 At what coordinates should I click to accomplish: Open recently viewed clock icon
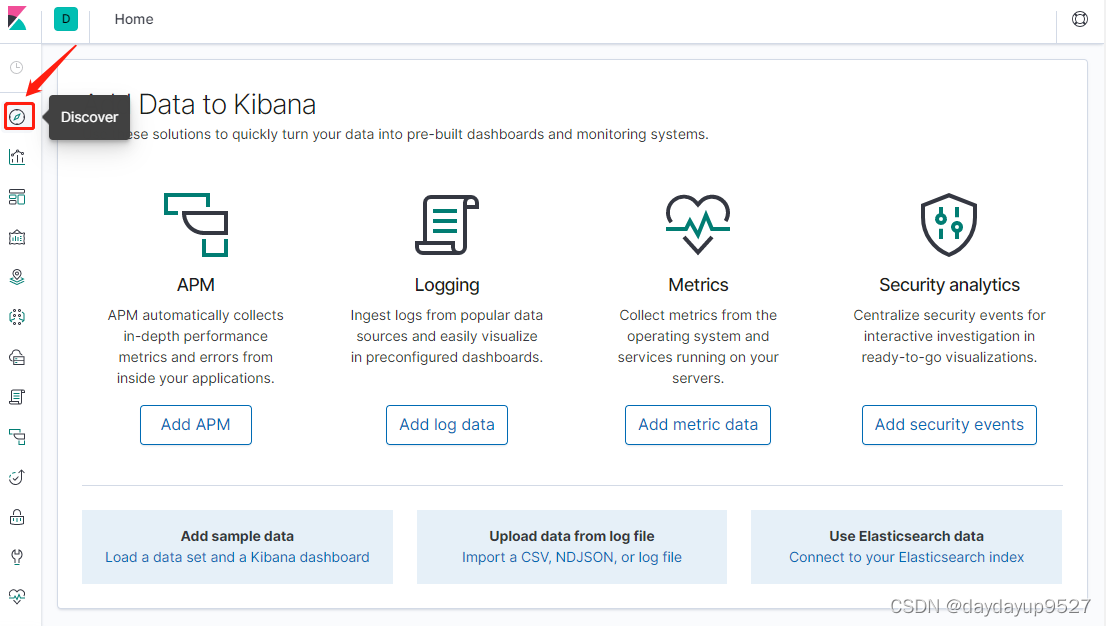(x=17, y=68)
